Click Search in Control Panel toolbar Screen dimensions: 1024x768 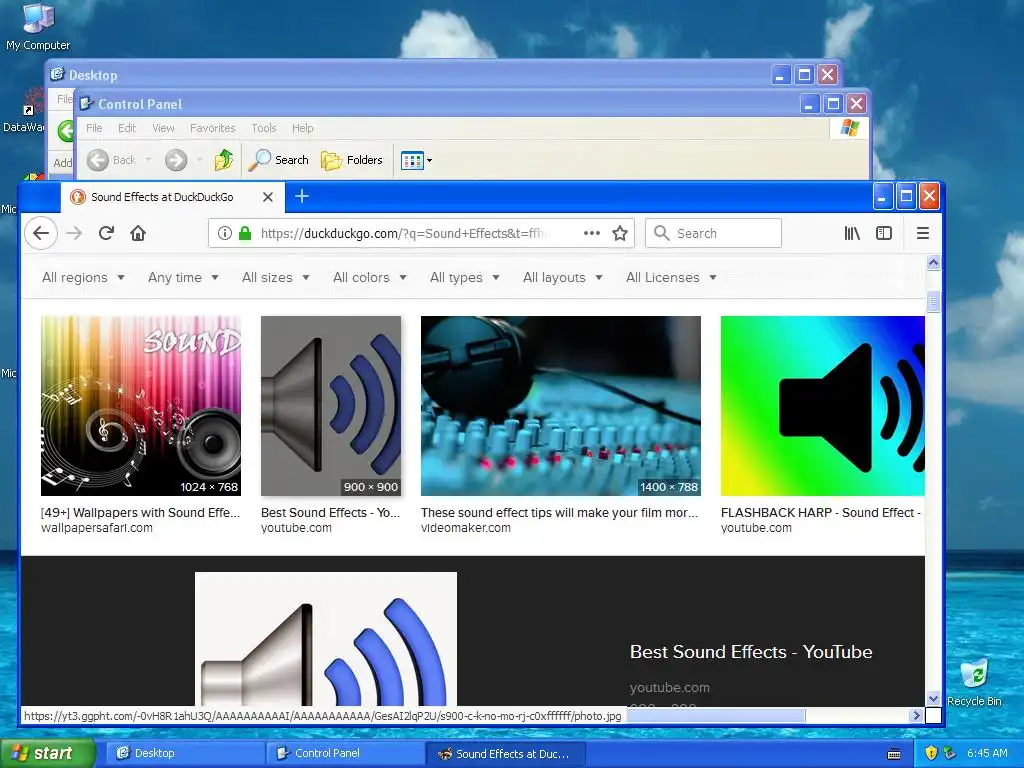tap(279, 160)
